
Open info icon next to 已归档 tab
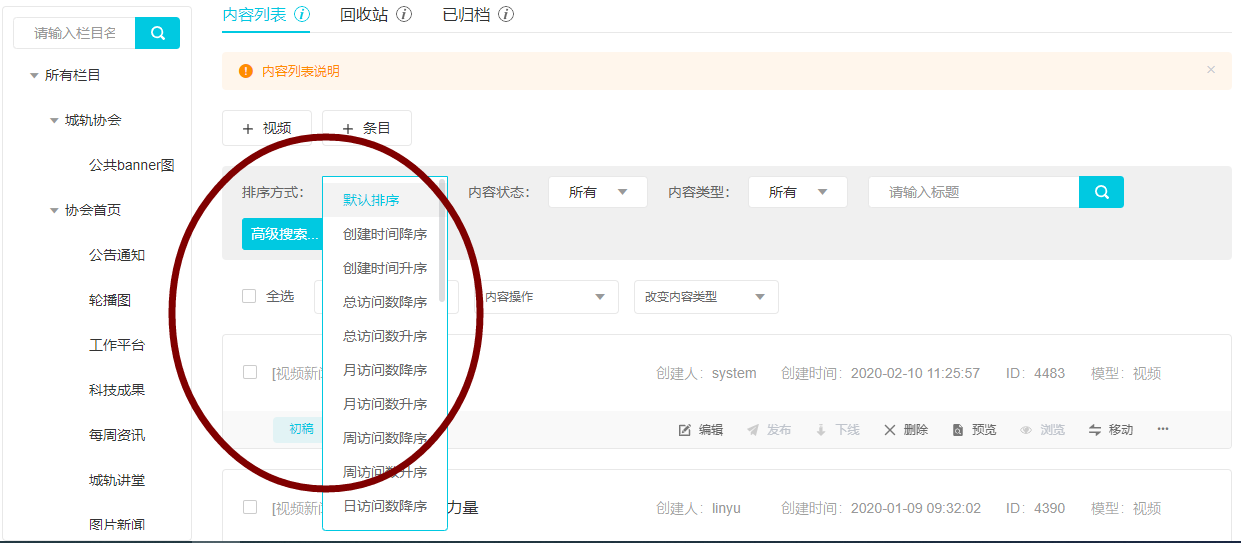tap(506, 15)
